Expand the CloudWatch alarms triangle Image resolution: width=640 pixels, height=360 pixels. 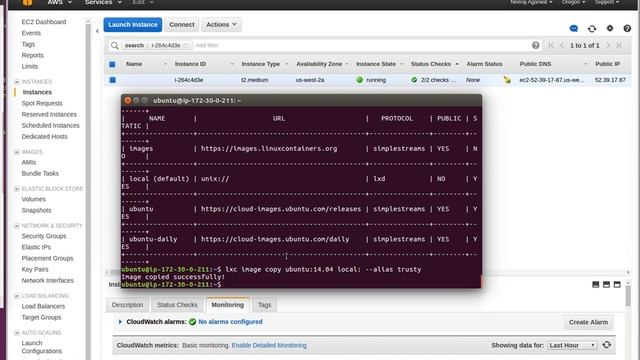(x=120, y=322)
